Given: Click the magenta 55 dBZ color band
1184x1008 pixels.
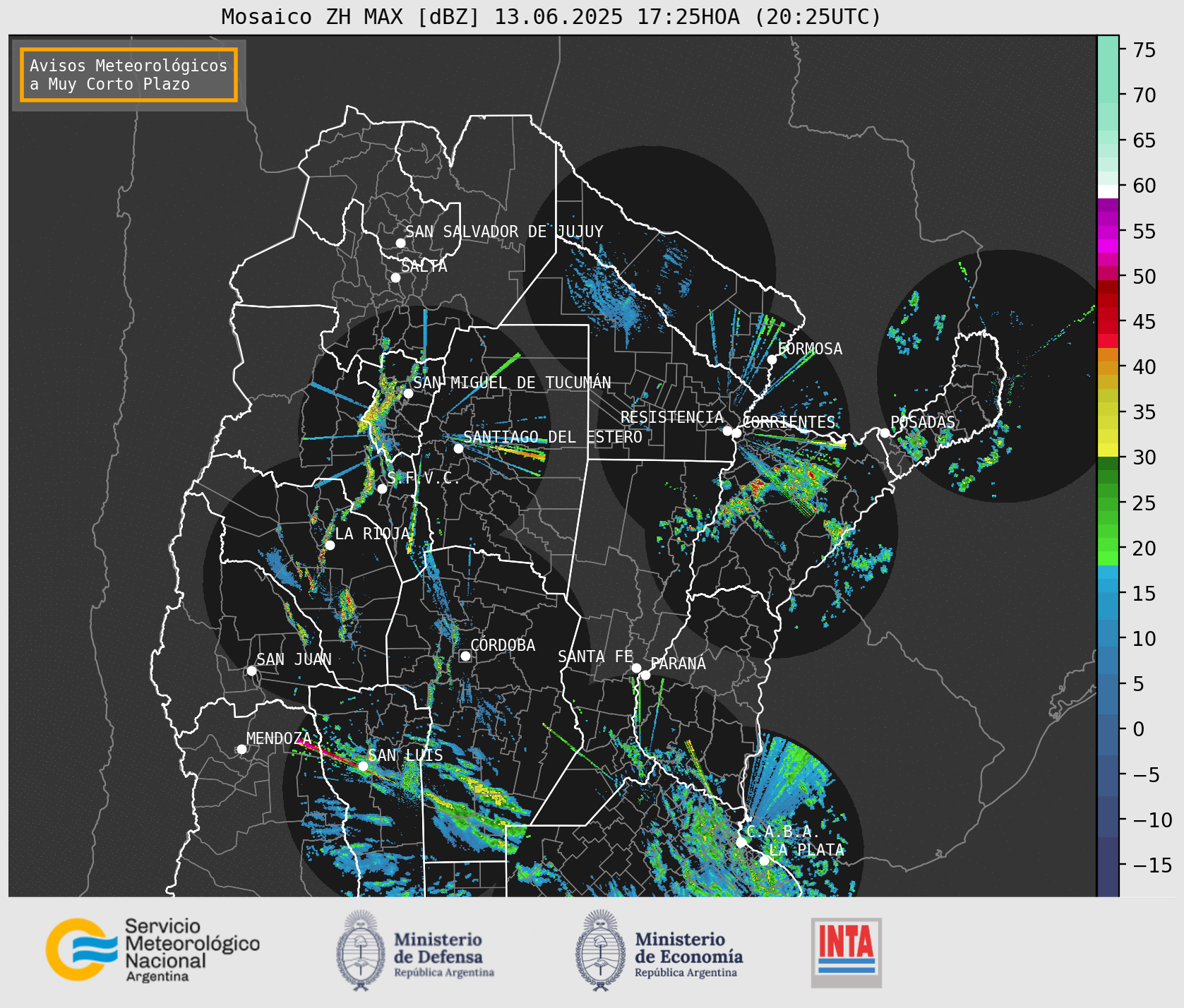Looking at the screenshot, I should (1108, 232).
